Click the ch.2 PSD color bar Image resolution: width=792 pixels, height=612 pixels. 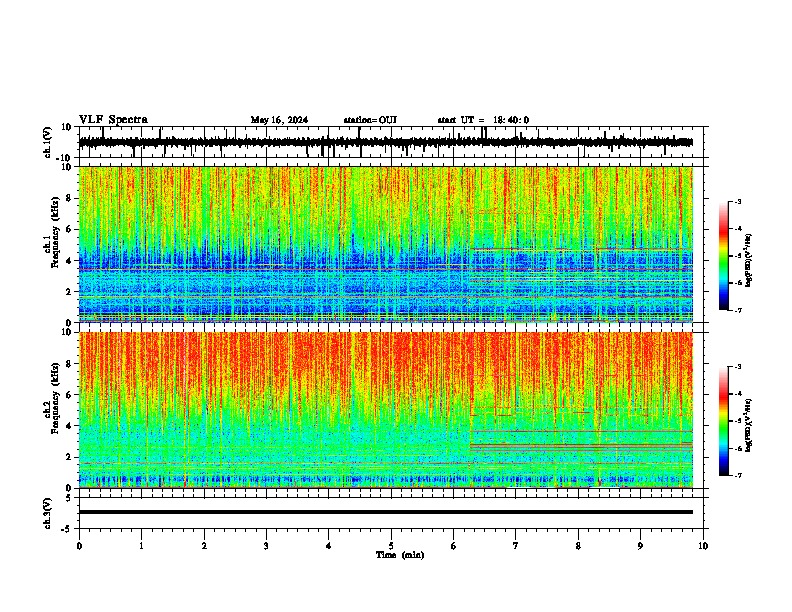click(x=724, y=421)
